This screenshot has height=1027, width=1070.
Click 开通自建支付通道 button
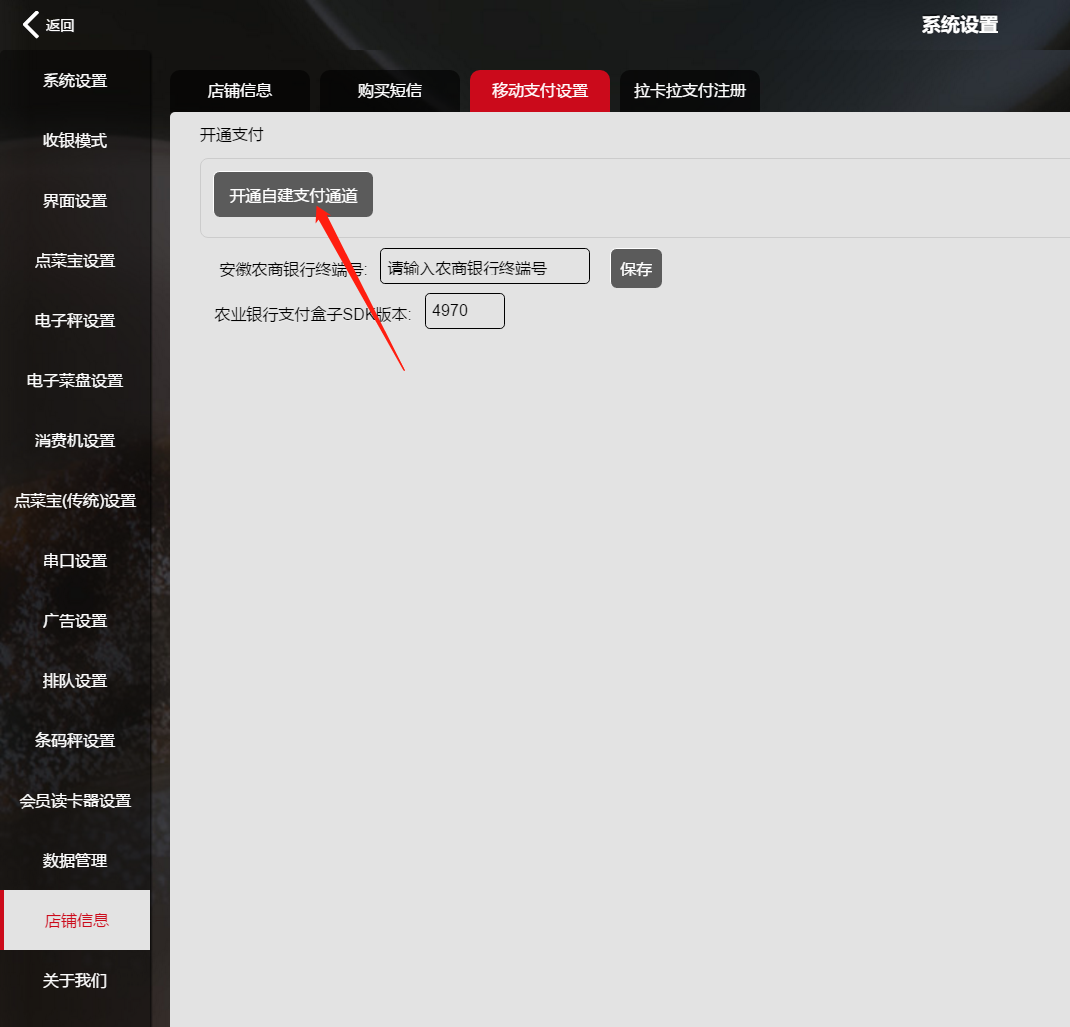293,195
